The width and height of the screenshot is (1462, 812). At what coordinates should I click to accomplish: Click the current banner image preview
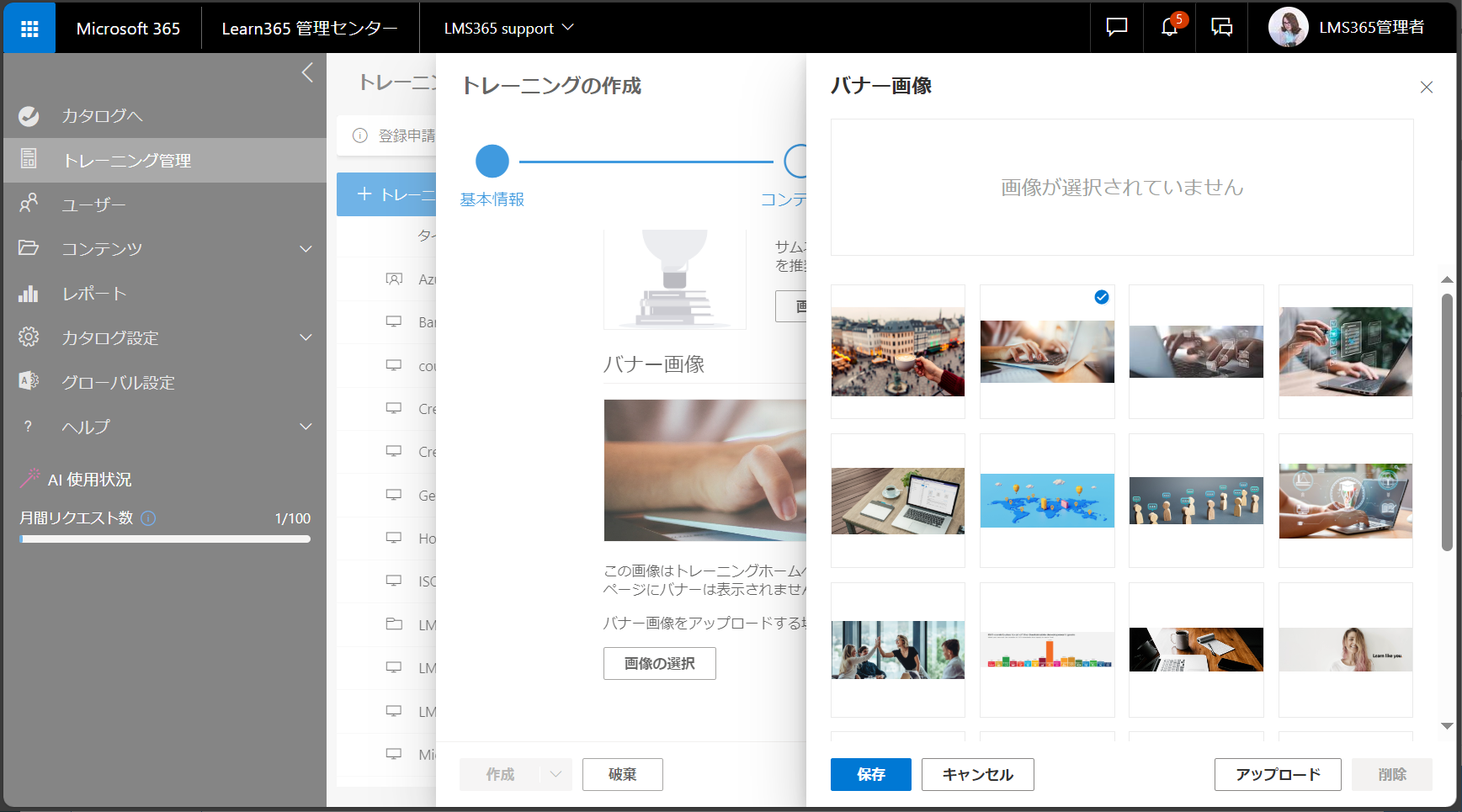(x=705, y=470)
